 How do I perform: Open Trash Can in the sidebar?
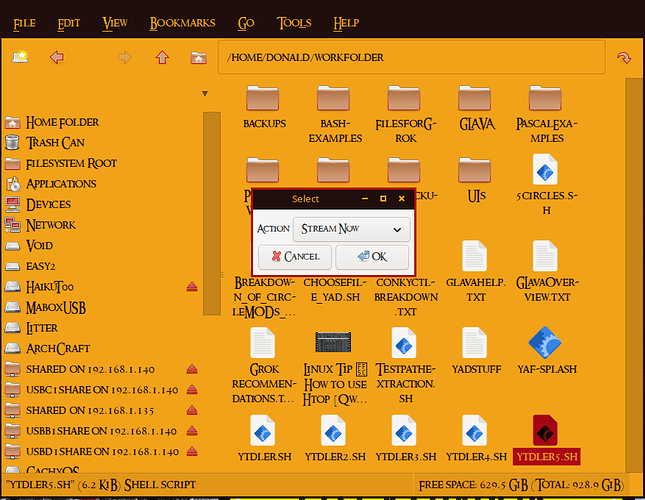[x=57, y=142]
